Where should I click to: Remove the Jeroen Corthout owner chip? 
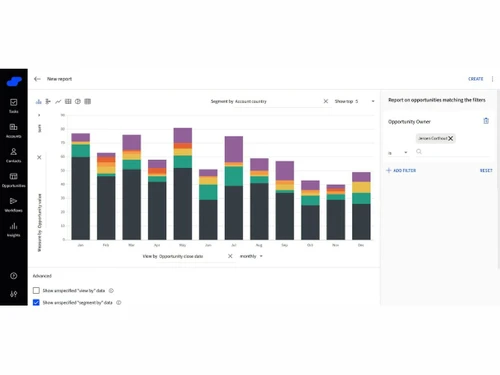pyautogui.click(x=451, y=138)
